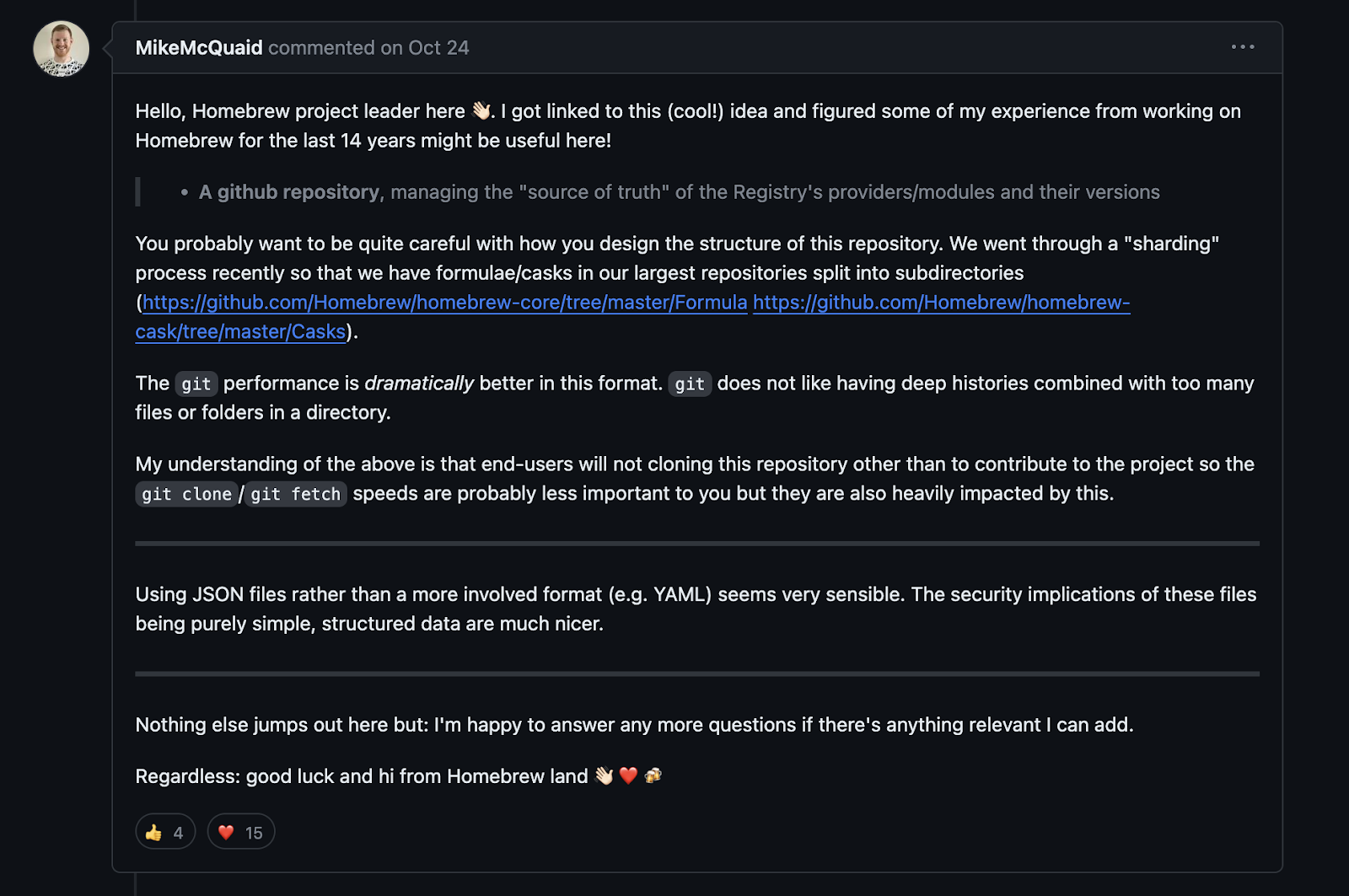Click the italic 'dramatically' word
The image size is (1349, 896).
click(419, 384)
